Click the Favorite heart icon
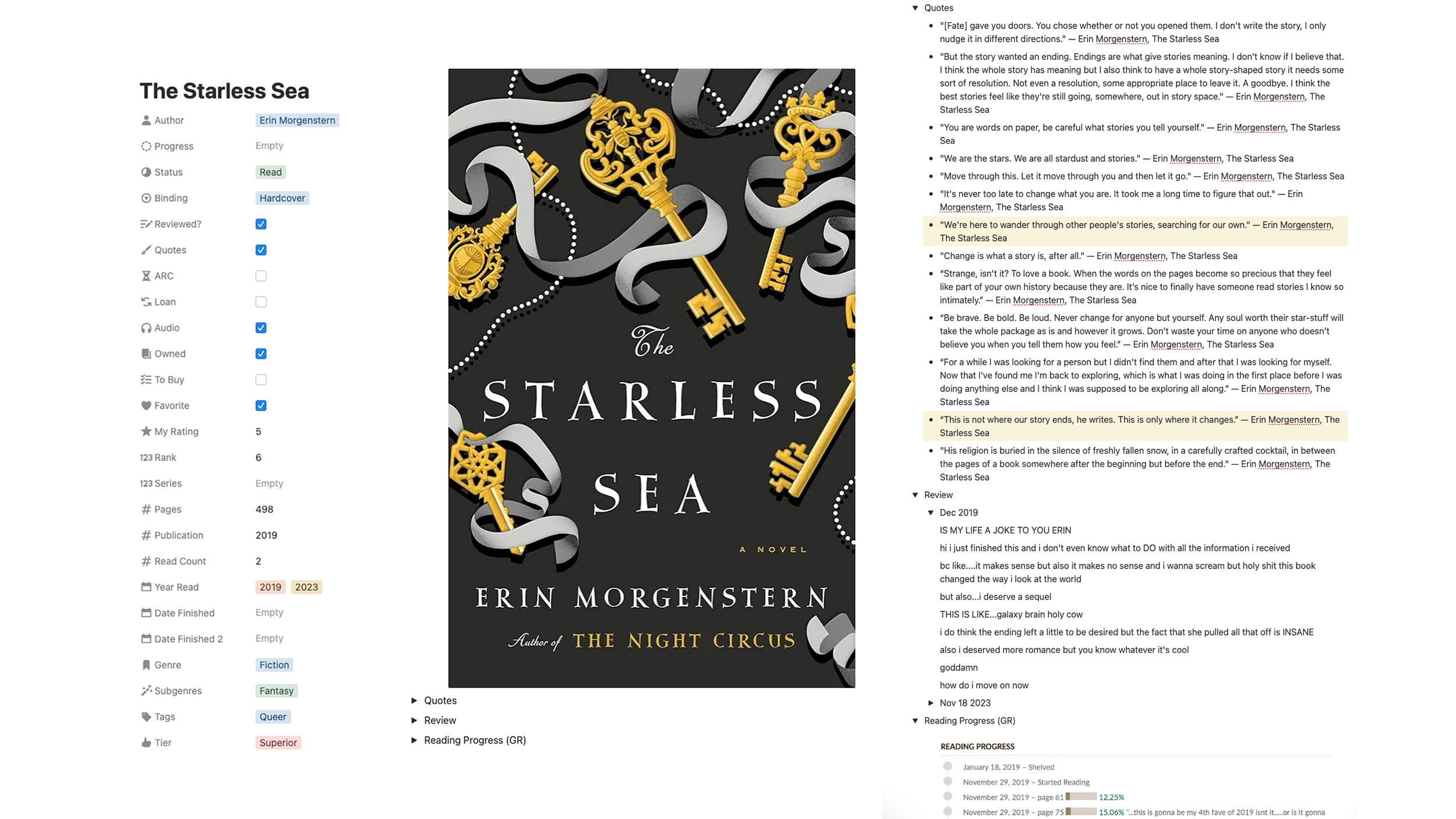The image size is (1456, 819). pyautogui.click(x=146, y=405)
